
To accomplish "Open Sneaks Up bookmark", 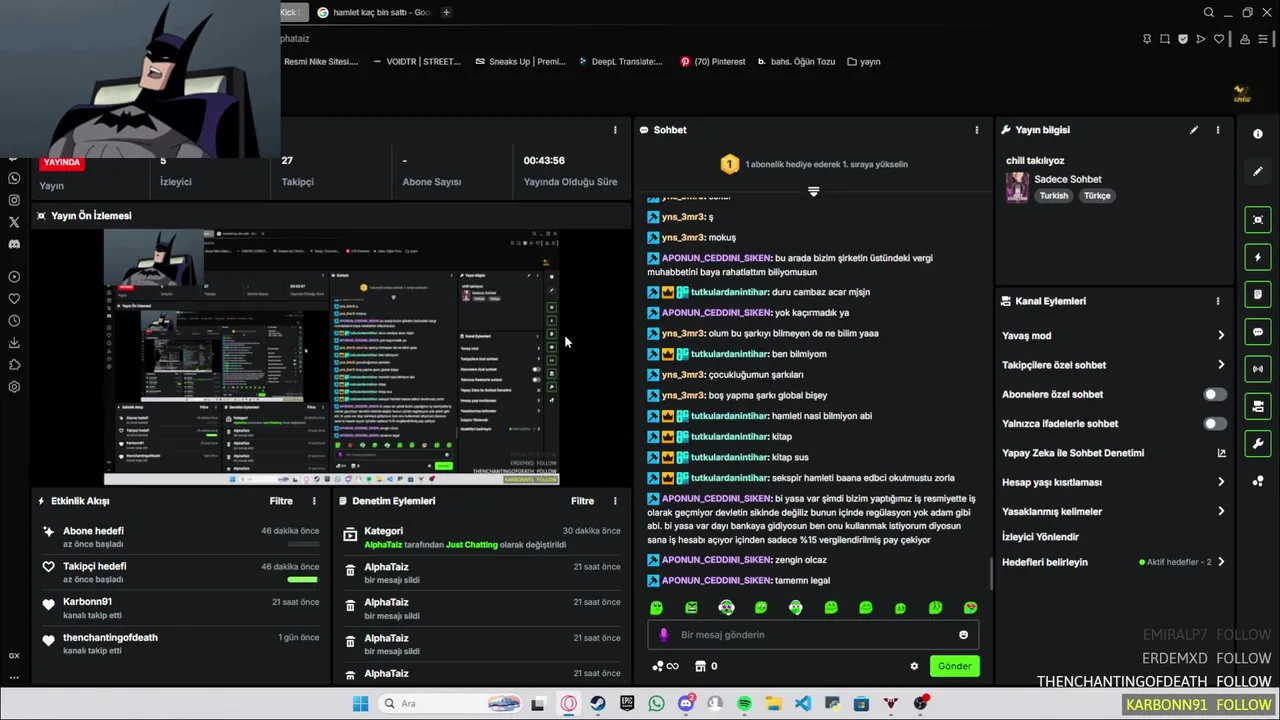I will tap(521, 61).
